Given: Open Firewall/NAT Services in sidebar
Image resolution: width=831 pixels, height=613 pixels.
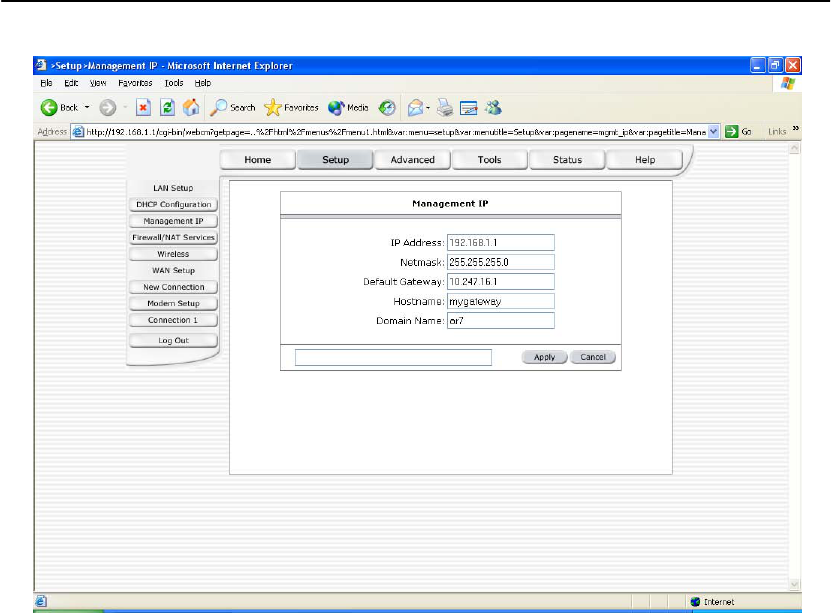Looking at the screenshot, I should [173, 237].
